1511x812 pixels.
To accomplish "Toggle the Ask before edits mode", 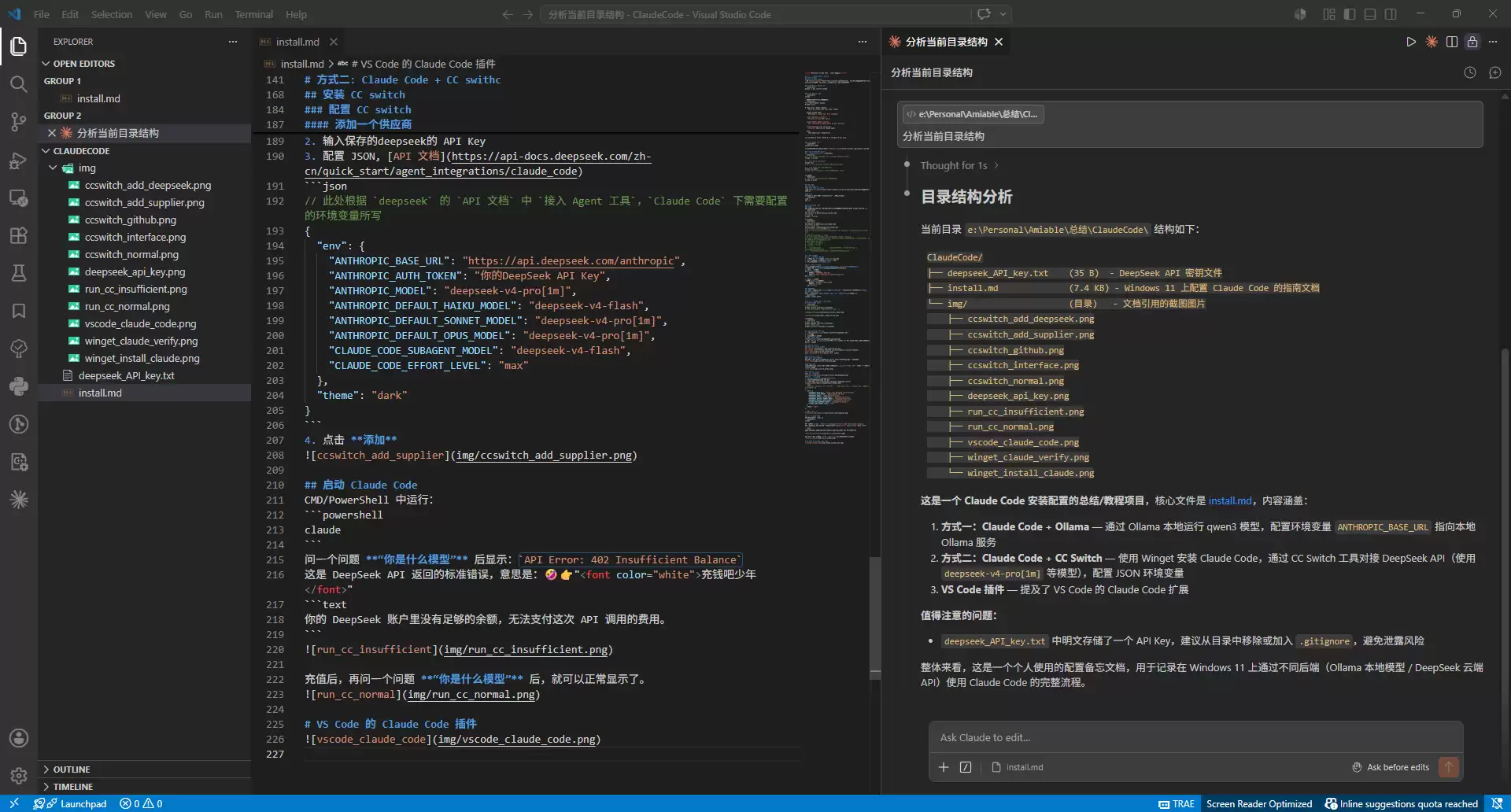I will tap(1391, 767).
